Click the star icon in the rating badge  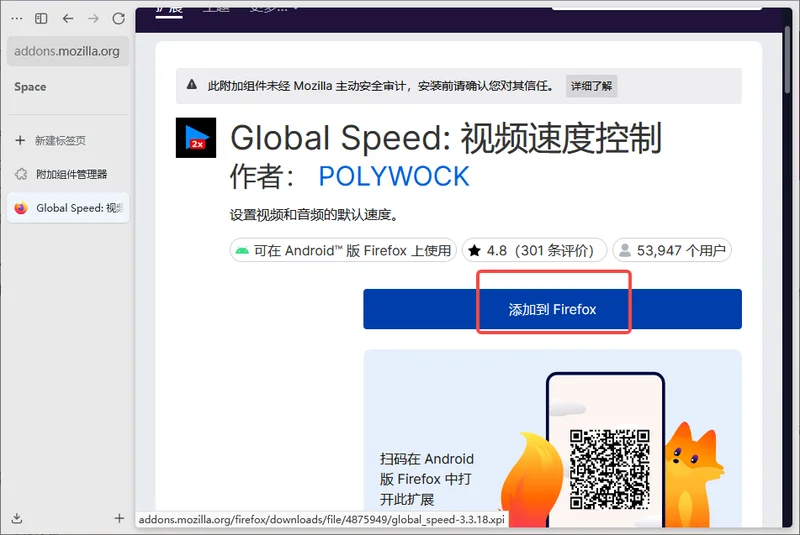pos(474,250)
